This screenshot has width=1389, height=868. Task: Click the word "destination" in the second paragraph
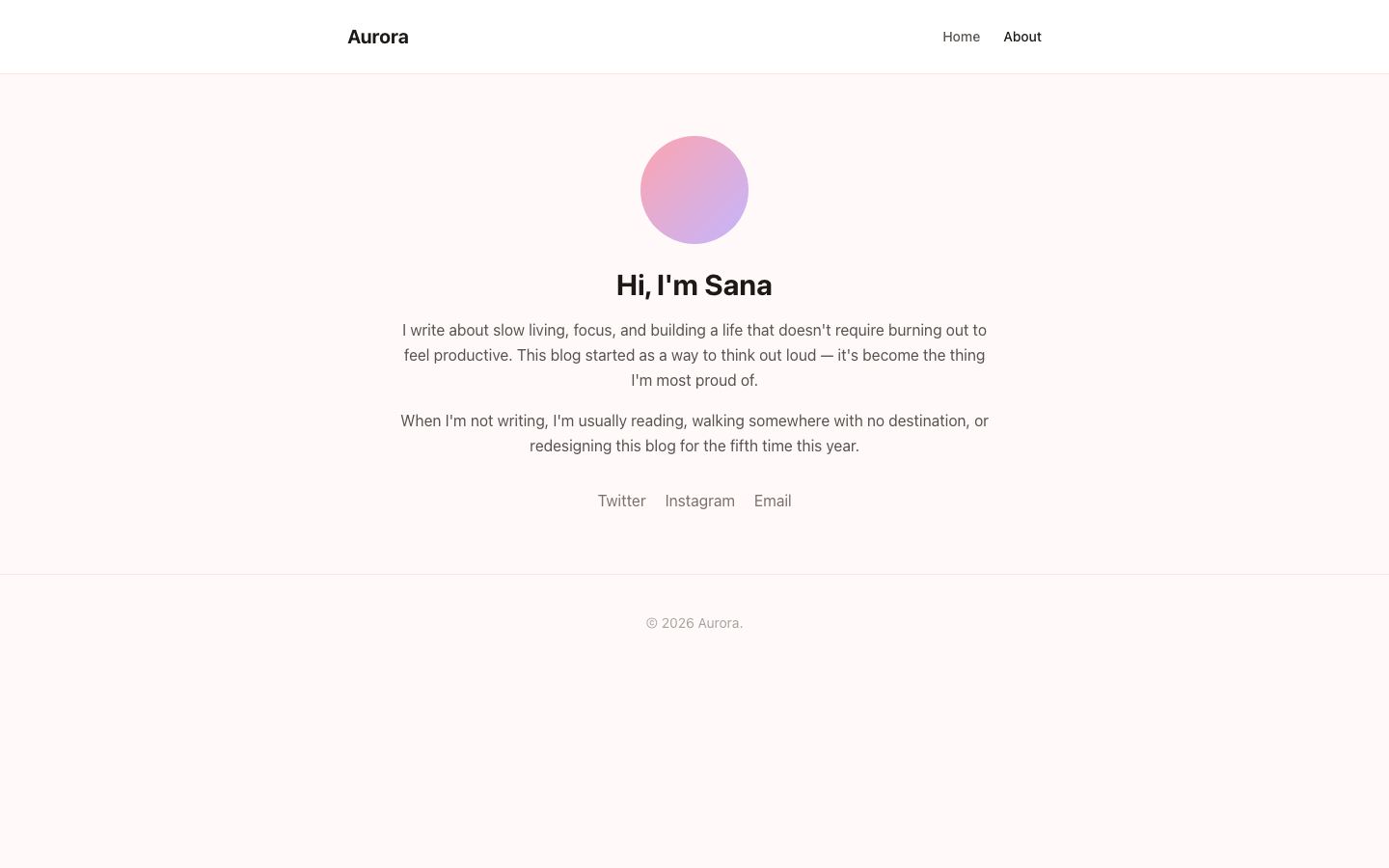pos(928,420)
